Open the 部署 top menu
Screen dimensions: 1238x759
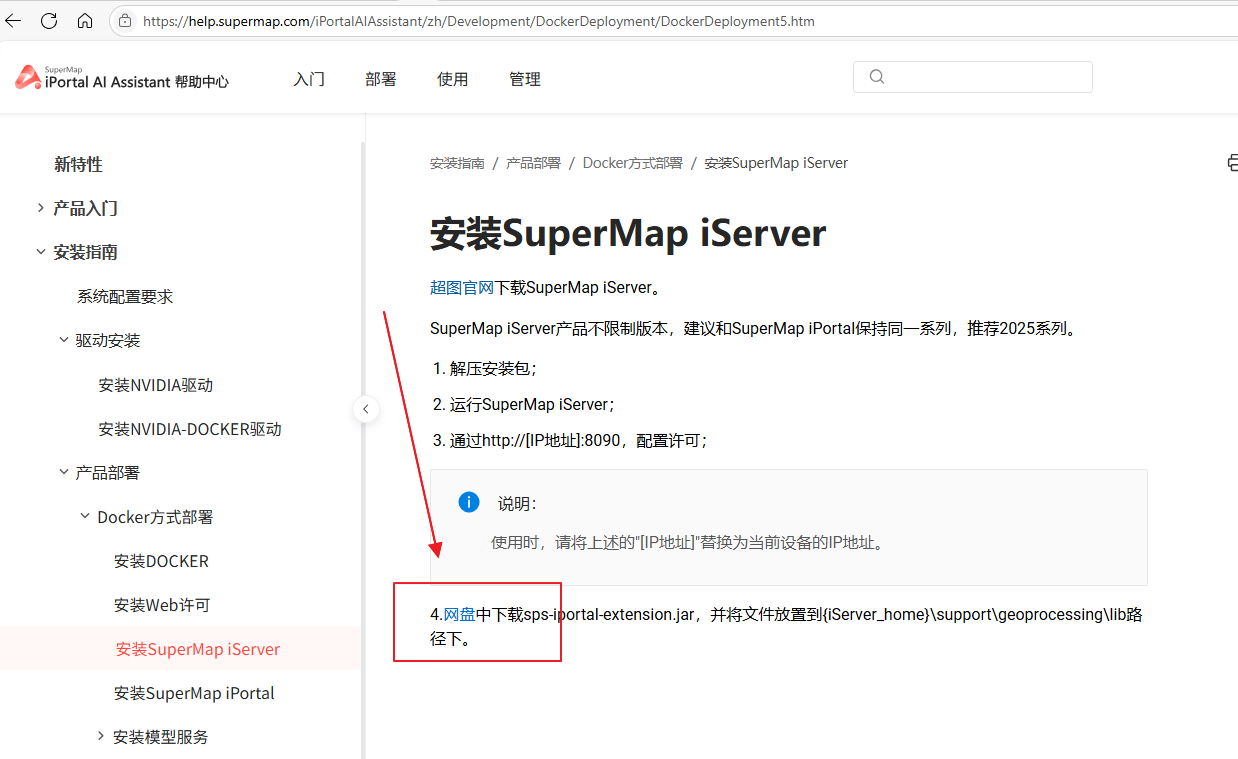(381, 79)
